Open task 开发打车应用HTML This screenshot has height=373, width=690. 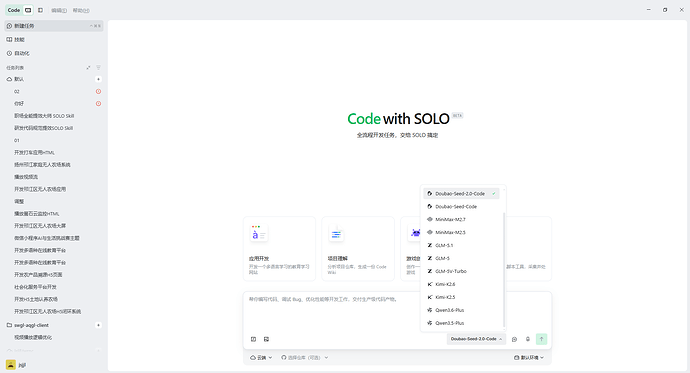click(34, 153)
